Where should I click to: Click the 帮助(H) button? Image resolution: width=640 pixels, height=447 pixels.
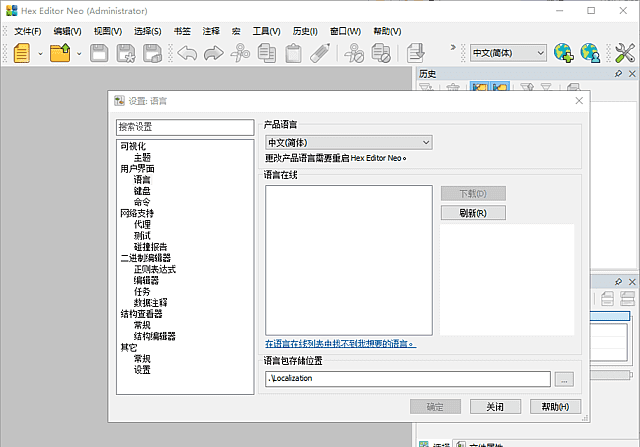point(555,407)
